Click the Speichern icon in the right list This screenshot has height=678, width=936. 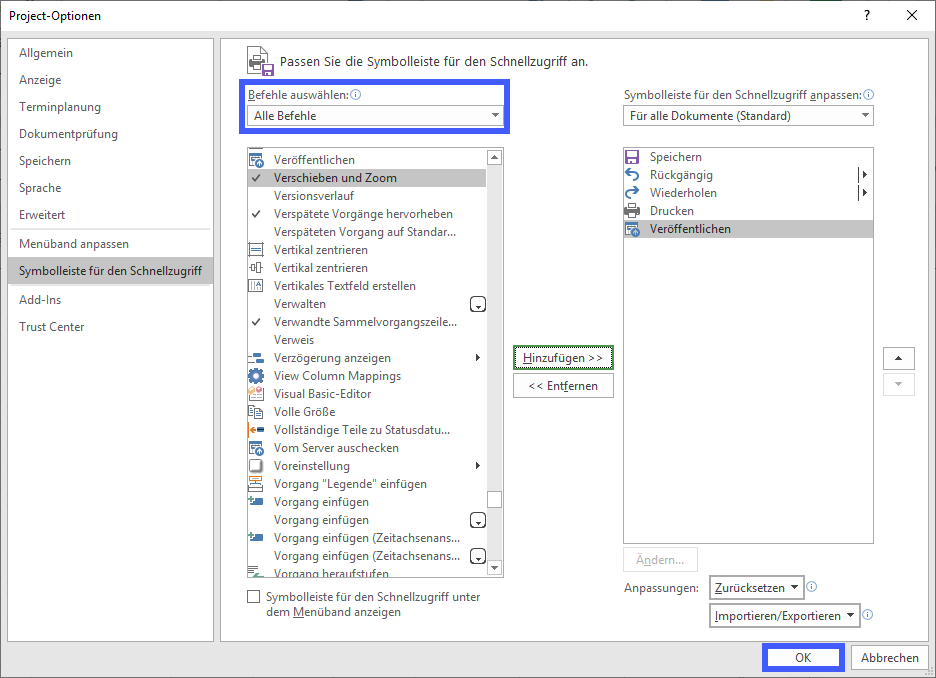click(x=631, y=157)
